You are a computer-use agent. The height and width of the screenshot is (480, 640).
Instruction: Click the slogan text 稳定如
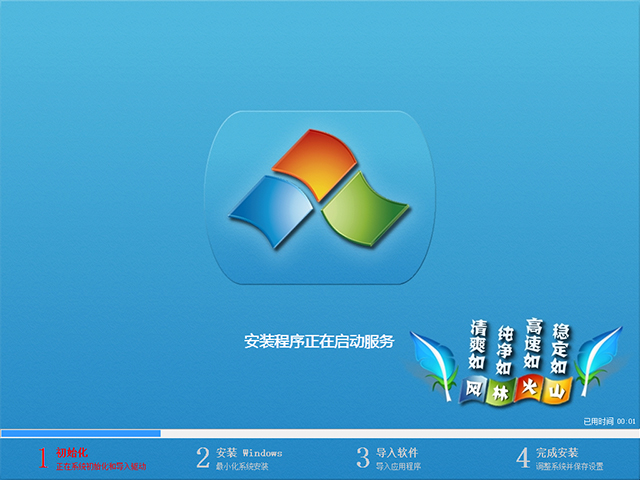tap(560, 349)
